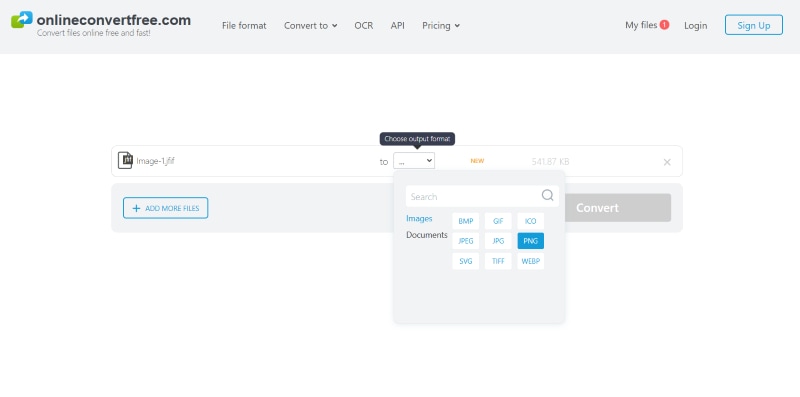
Task: Choose TIFF output format
Action: coord(498,261)
